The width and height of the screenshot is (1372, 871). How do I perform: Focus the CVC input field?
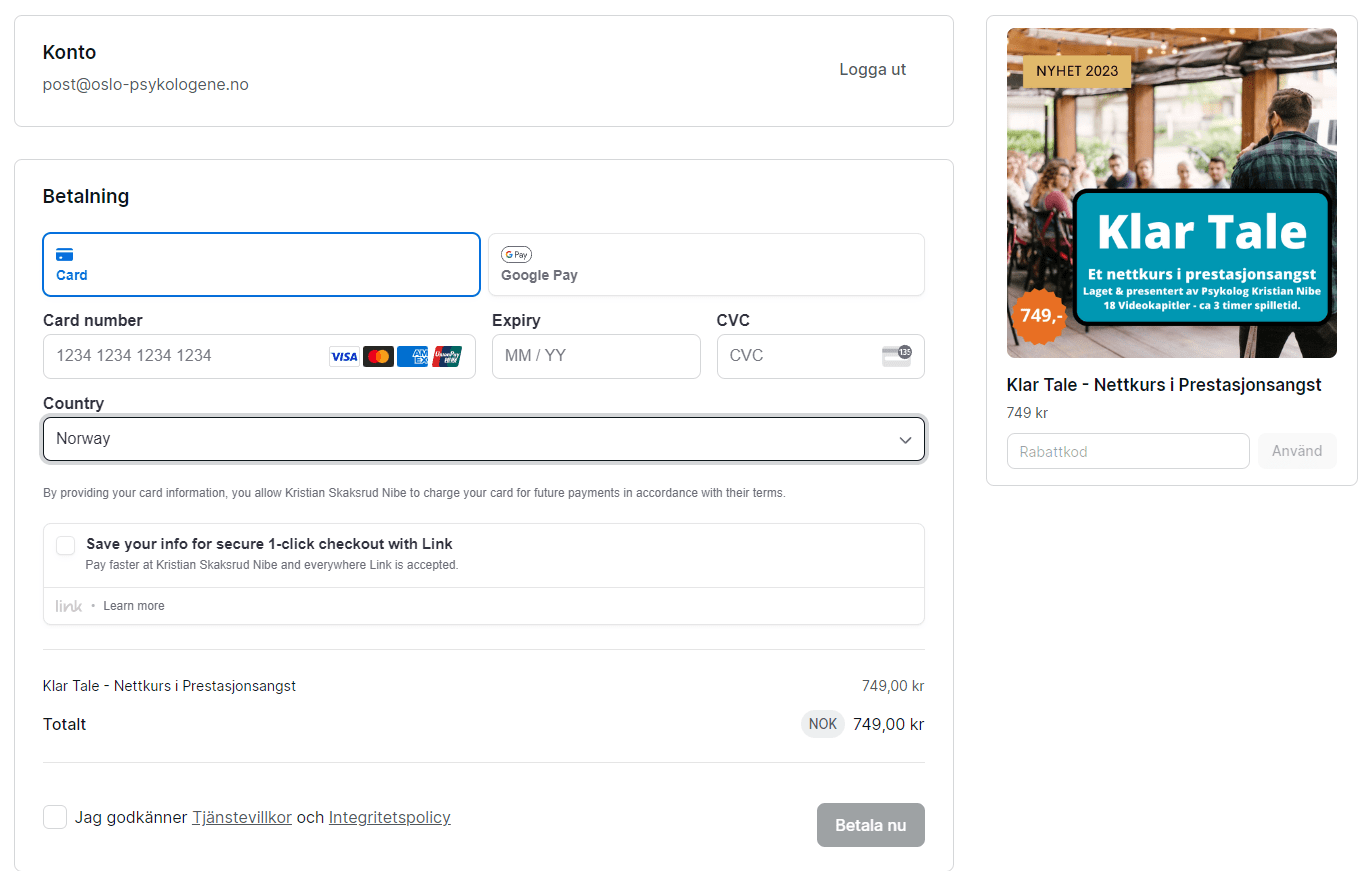pos(821,356)
